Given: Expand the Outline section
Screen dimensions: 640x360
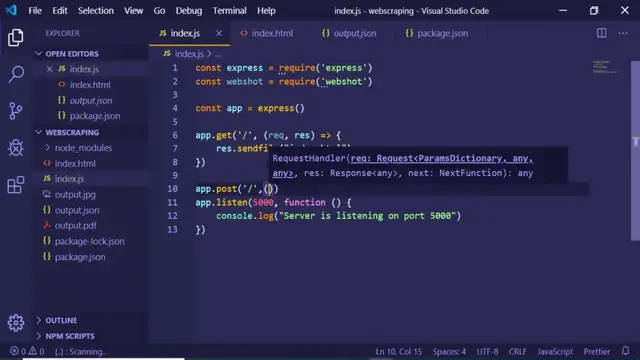Looking at the screenshot, I should pyautogui.click(x=39, y=320).
